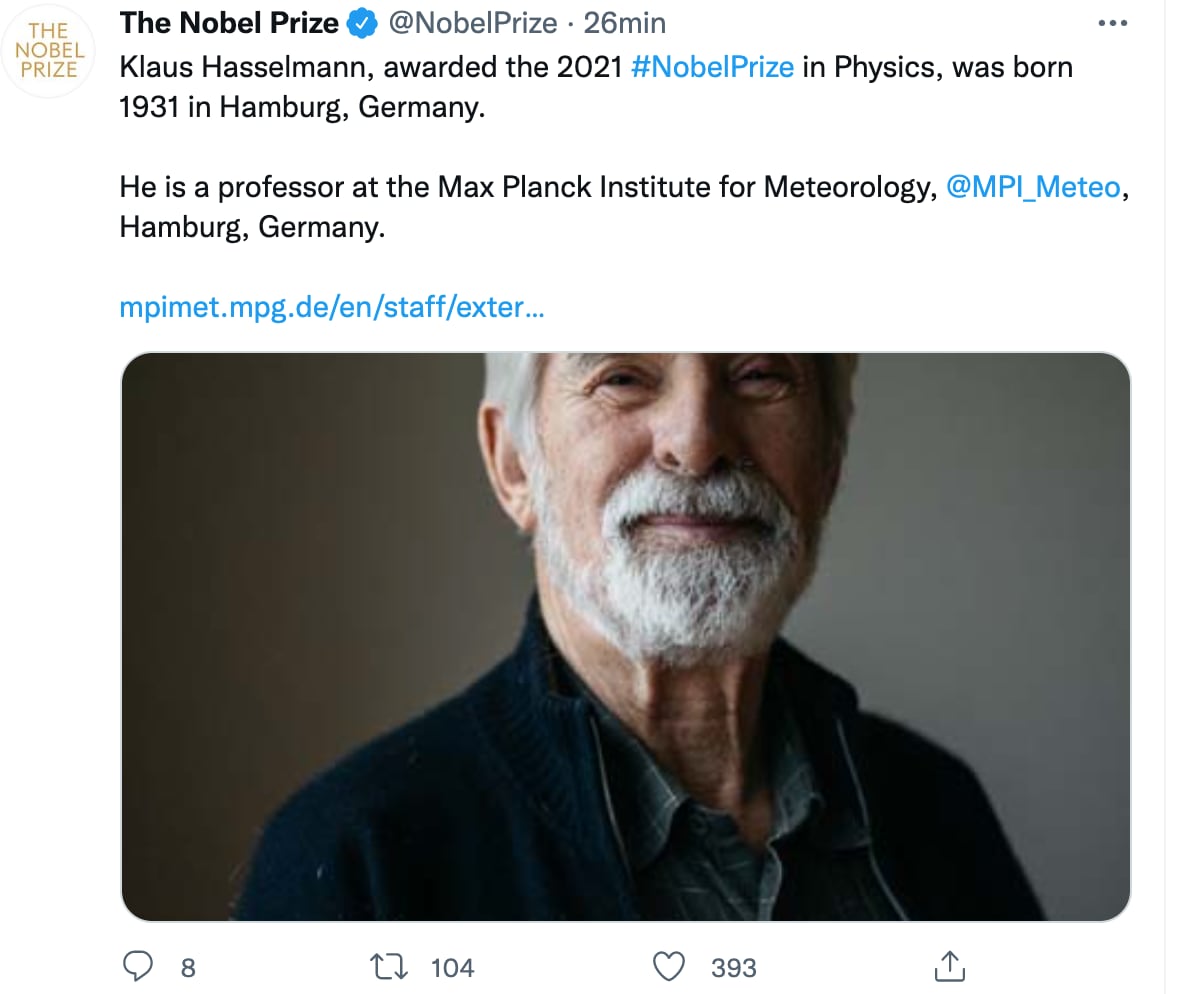This screenshot has width=1202, height=994.
Task: View likes by clicking the 393 count
Action: coord(733,966)
